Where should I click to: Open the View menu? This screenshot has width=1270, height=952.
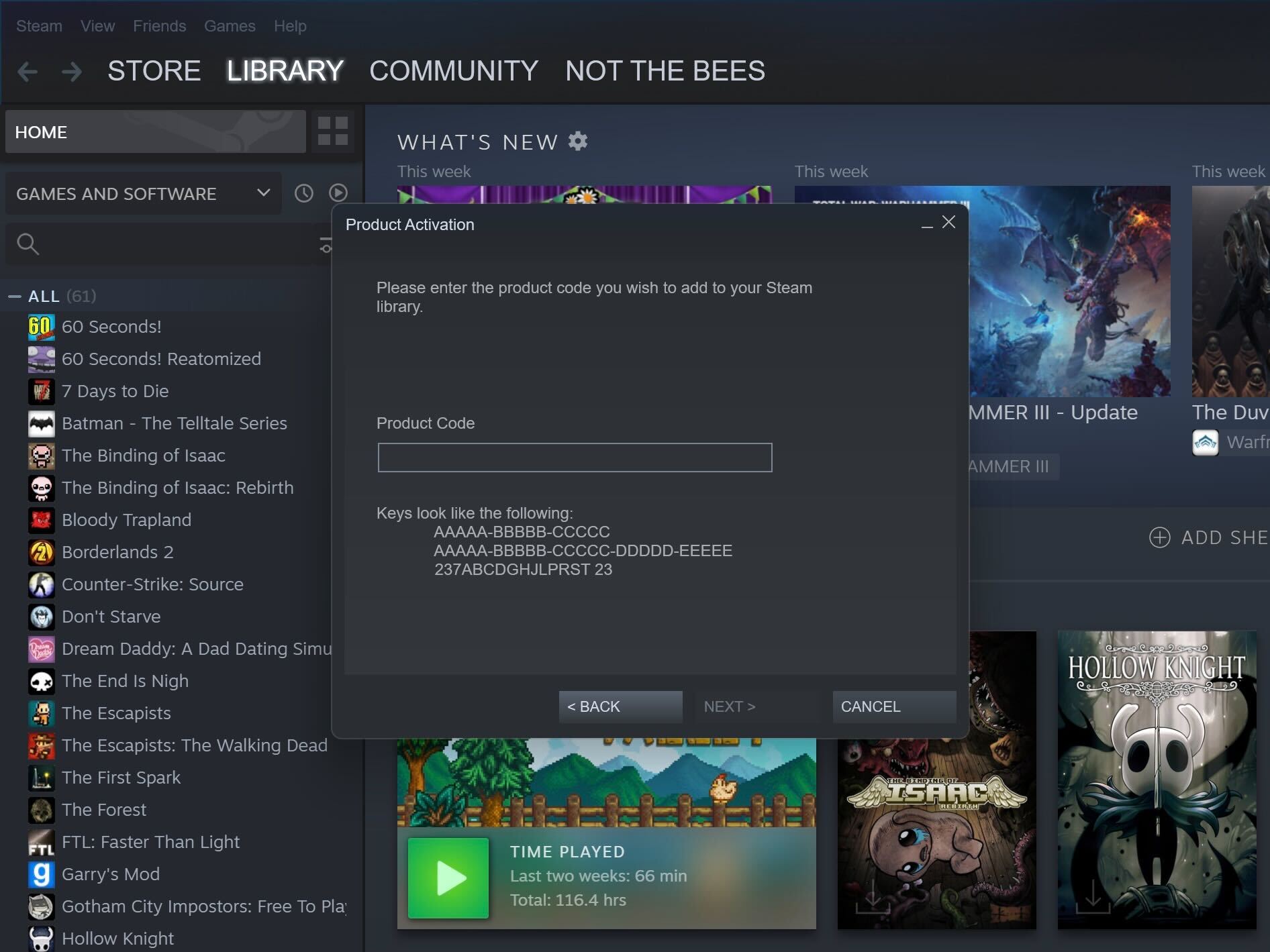[97, 25]
